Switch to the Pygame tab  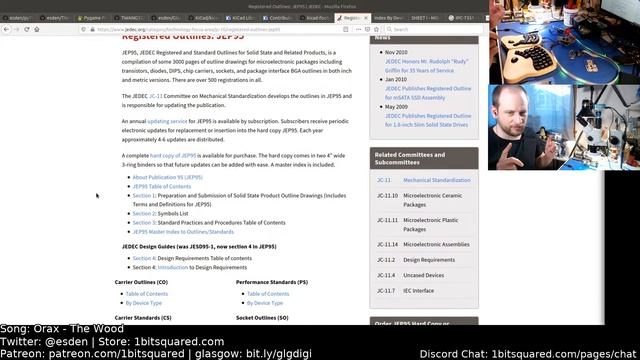point(92,18)
